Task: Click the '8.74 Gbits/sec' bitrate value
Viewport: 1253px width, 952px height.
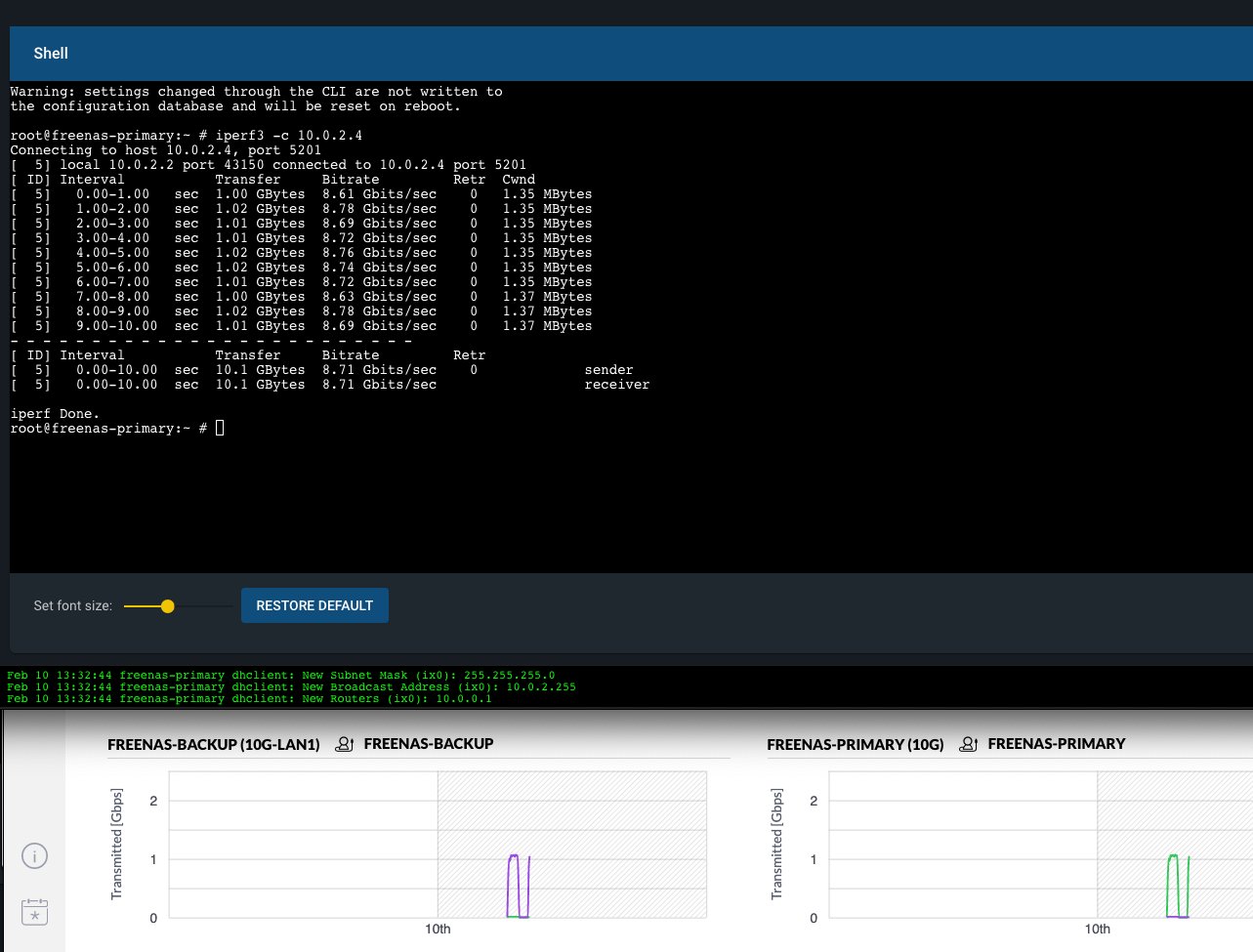Action: click(x=380, y=268)
